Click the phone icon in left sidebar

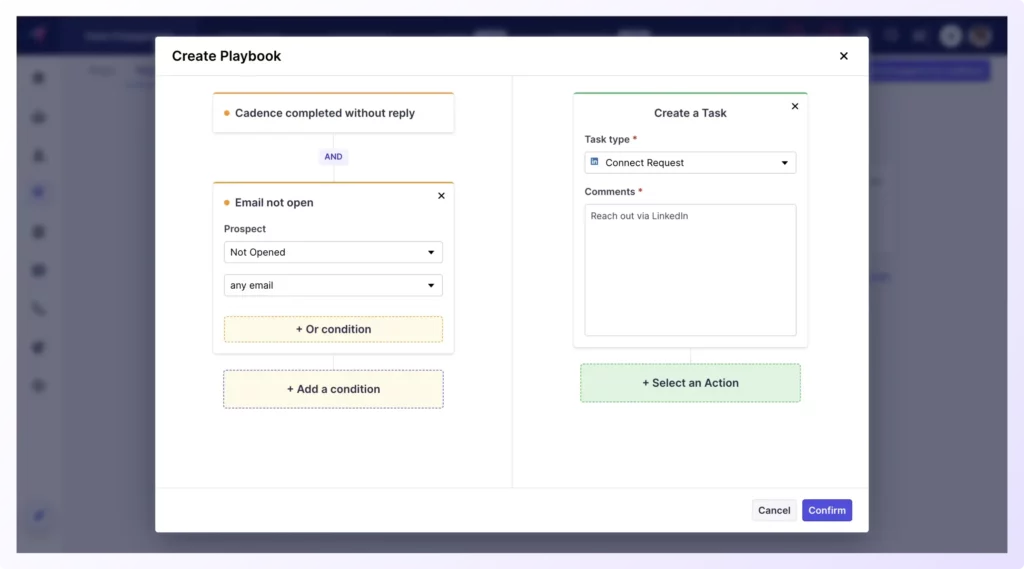tap(39, 309)
